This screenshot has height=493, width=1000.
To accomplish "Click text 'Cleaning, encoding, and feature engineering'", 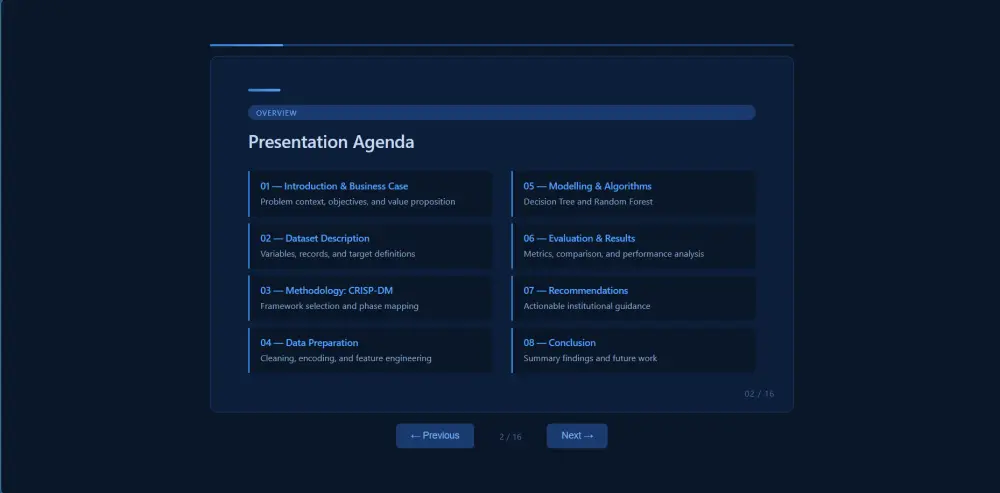I will pyautogui.click(x=346, y=358).
